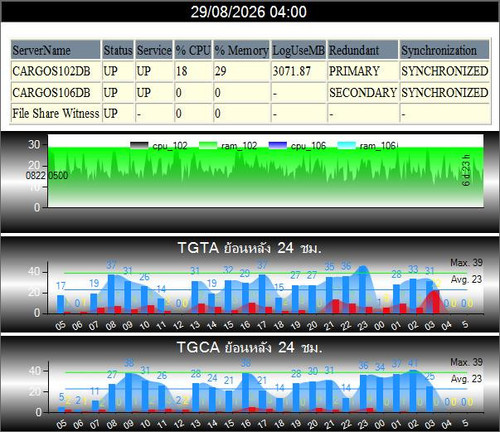Click the Status UP for File Share Witness
The width and height of the screenshot is (500, 432).
coord(118,113)
